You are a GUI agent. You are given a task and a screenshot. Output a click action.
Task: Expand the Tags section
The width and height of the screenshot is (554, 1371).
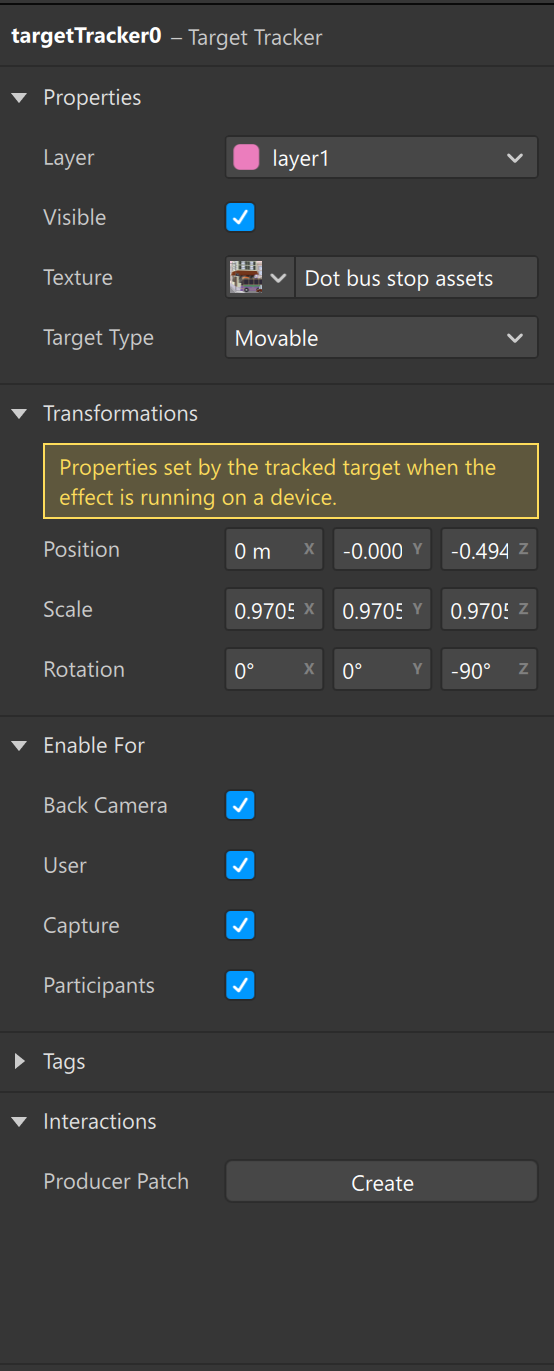coord(19,1062)
